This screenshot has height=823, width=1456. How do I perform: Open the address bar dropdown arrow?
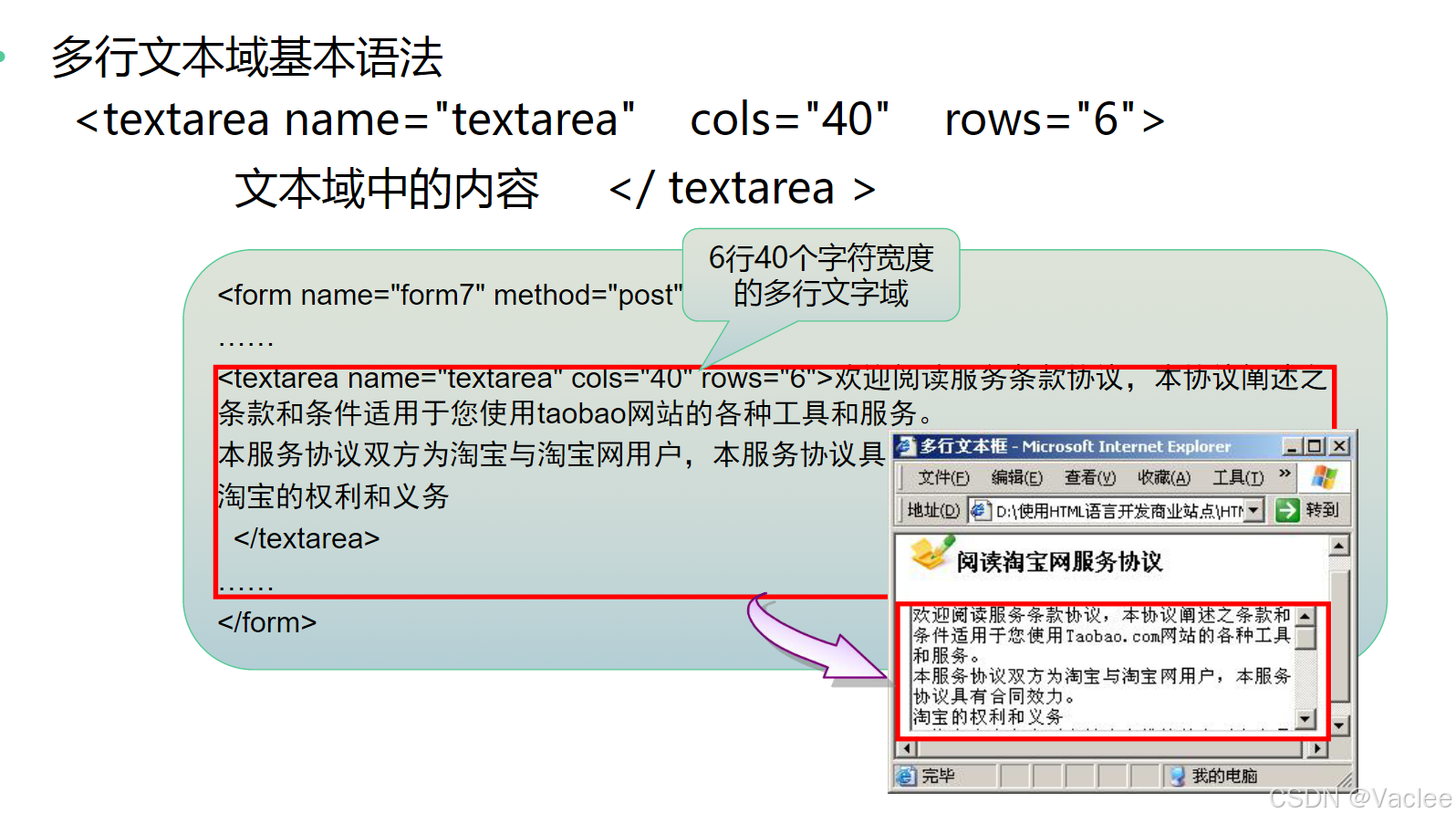pos(1254,510)
